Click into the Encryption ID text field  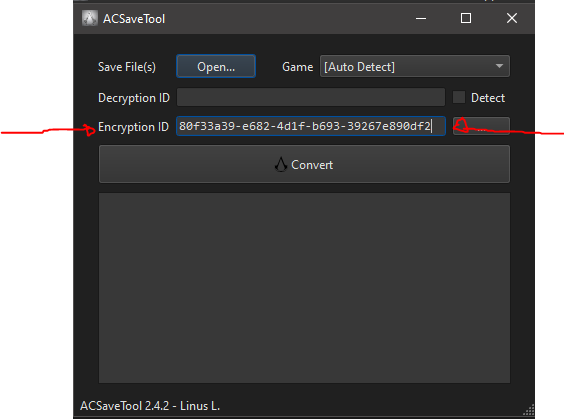(311, 126)
